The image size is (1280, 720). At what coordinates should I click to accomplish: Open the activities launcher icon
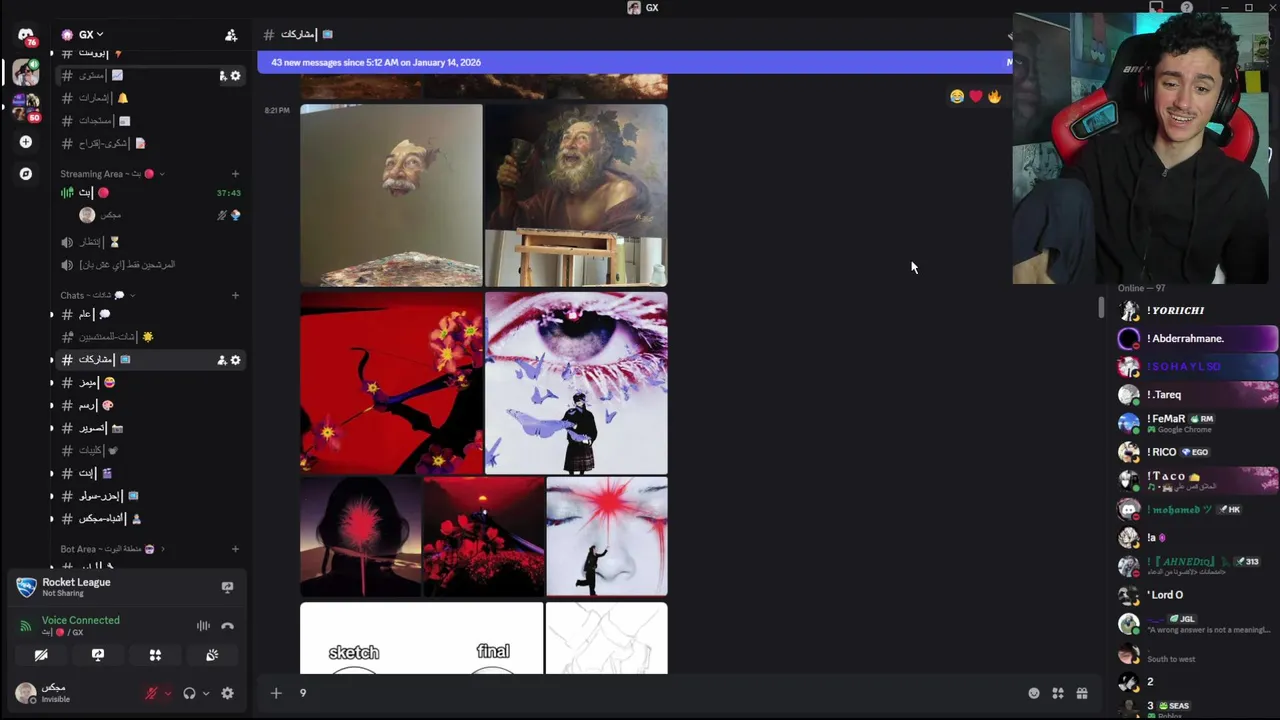pos(155,655)
